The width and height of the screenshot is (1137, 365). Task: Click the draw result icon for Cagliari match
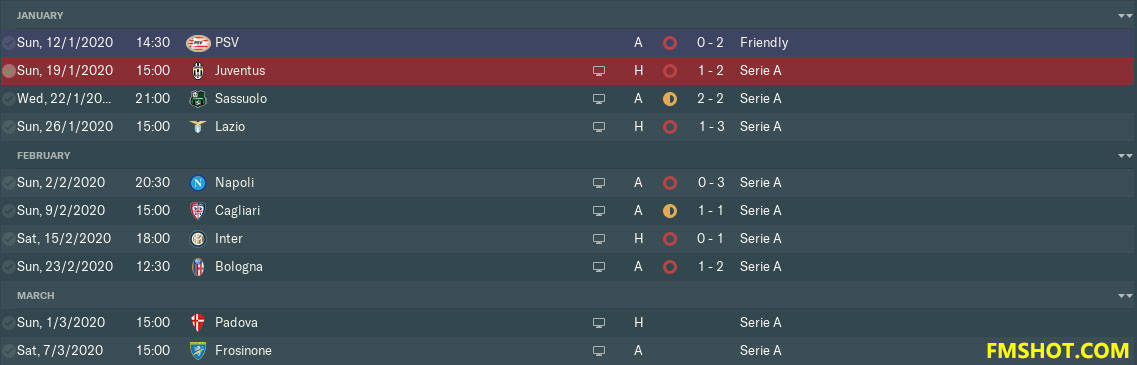pos(669,210)
